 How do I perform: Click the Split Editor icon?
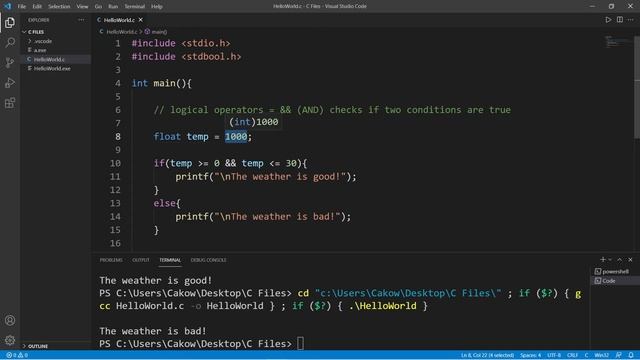coord(620,20)
